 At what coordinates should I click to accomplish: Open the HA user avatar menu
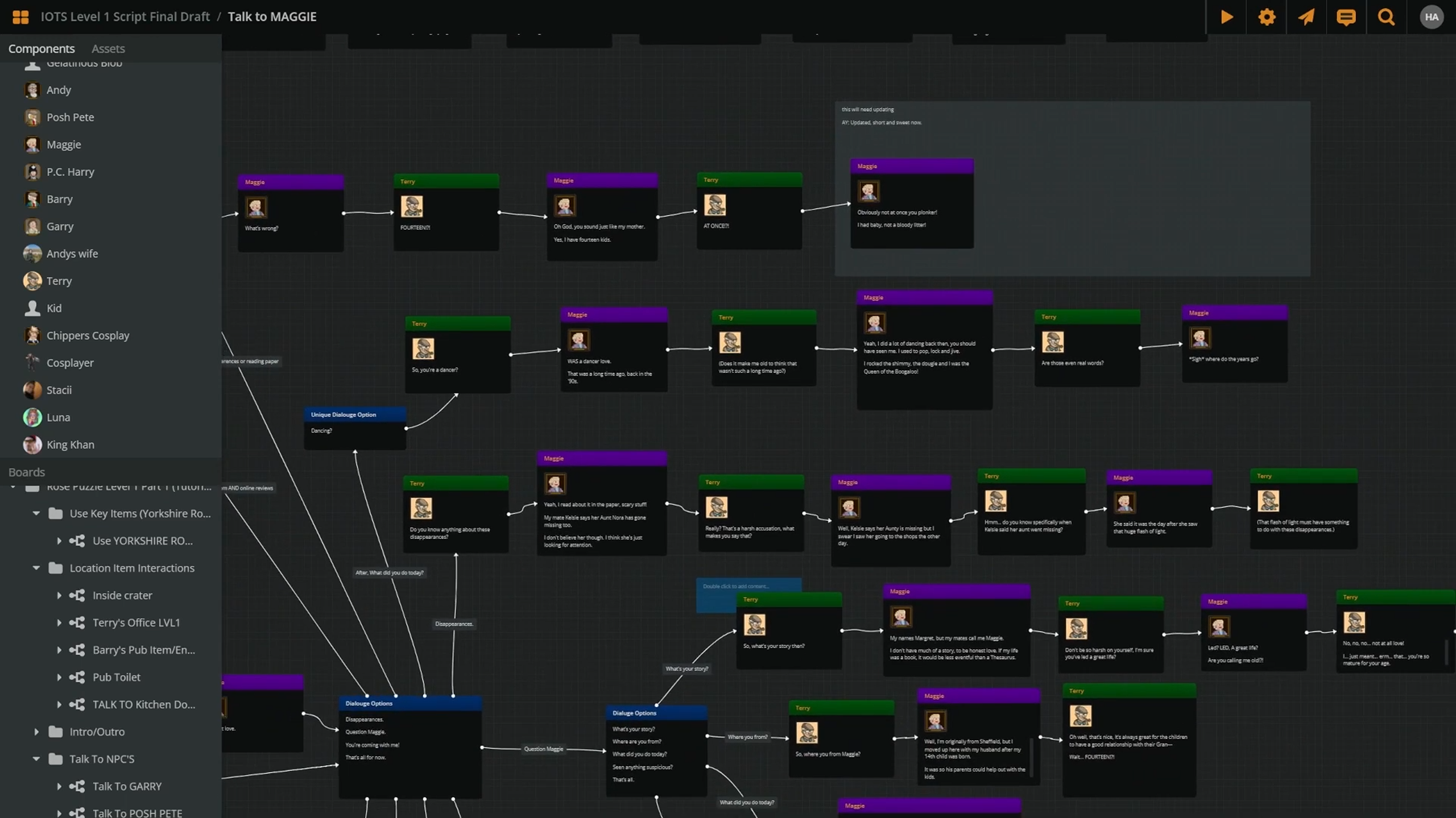[x=1432, y=17]
